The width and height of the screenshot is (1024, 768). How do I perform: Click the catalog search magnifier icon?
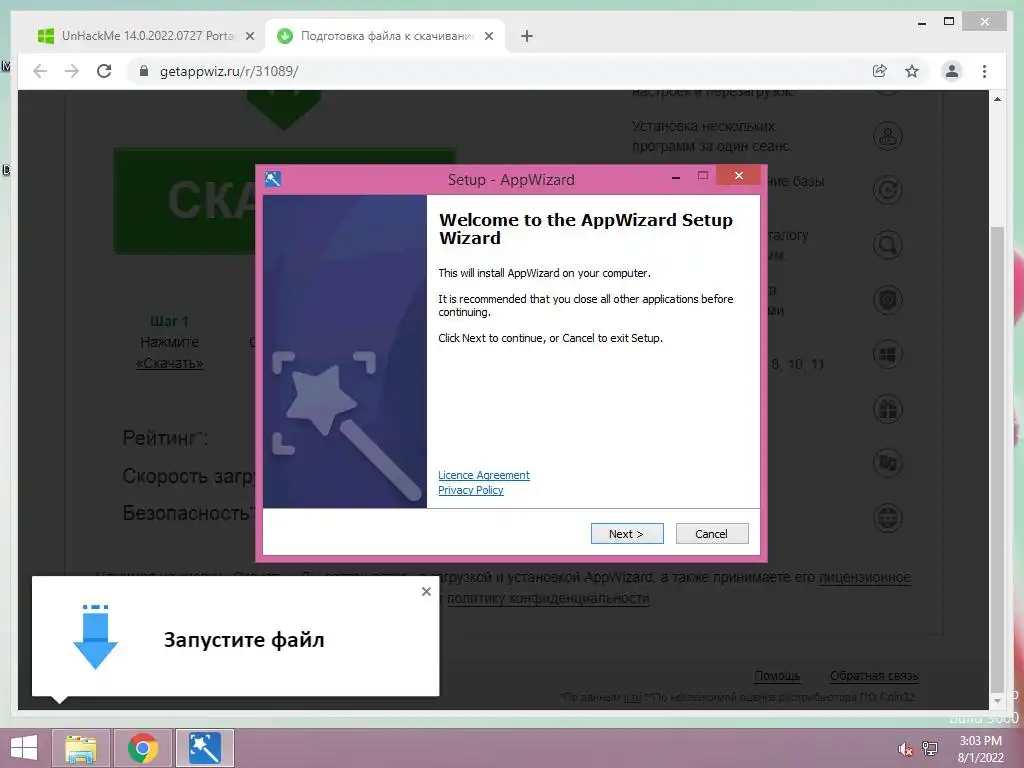click(x=888, y=246)
